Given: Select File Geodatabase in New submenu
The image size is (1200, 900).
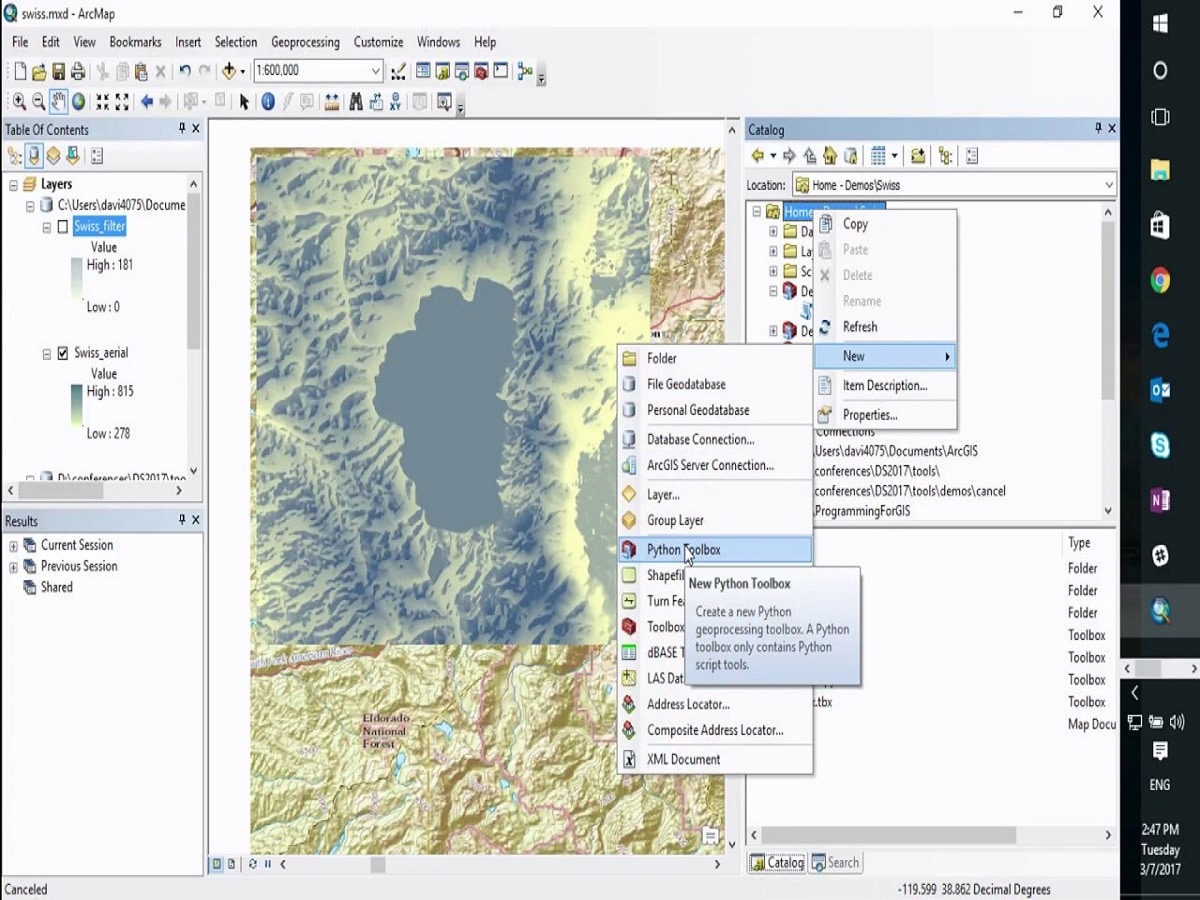Looking at the screenshot, I should (686, 384).
